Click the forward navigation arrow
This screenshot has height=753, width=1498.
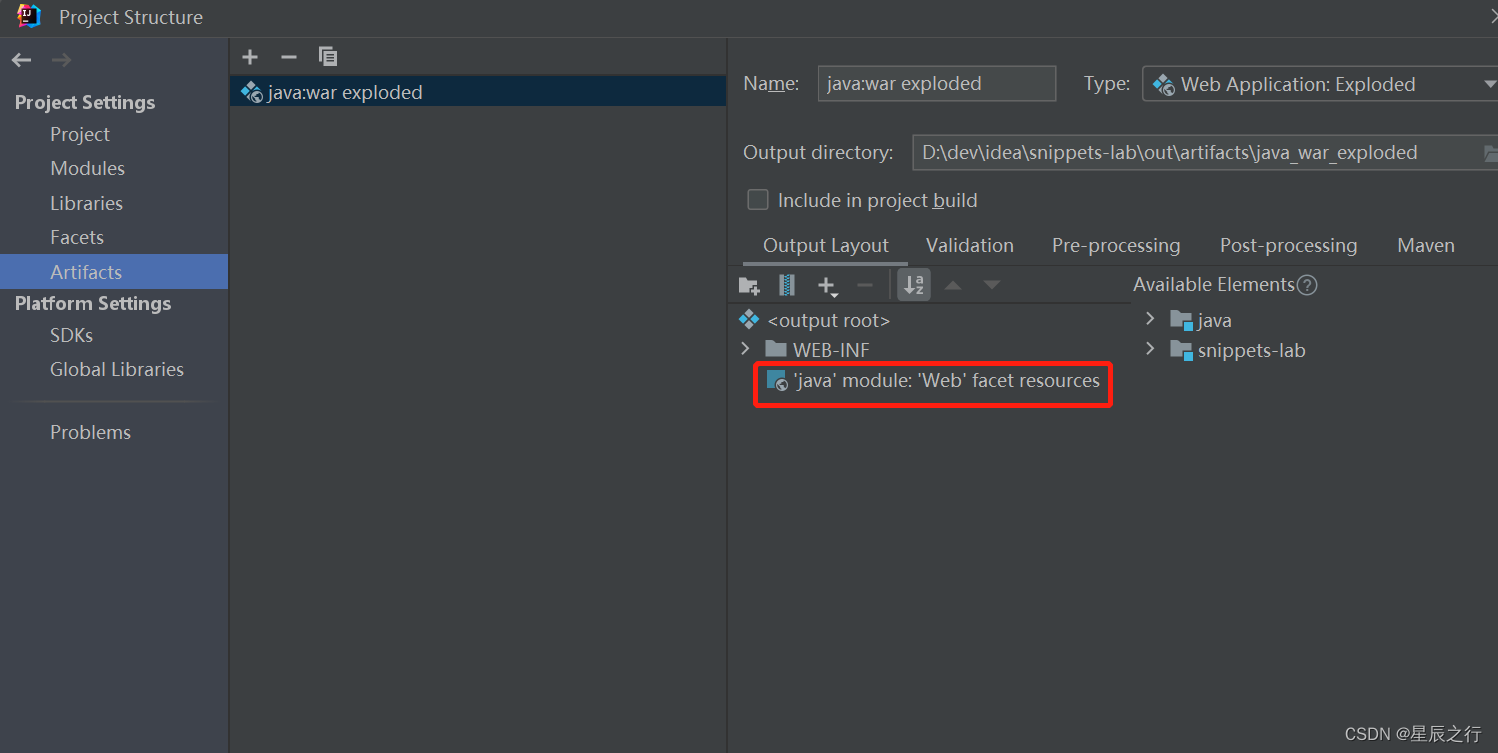(x=62, y=61)
